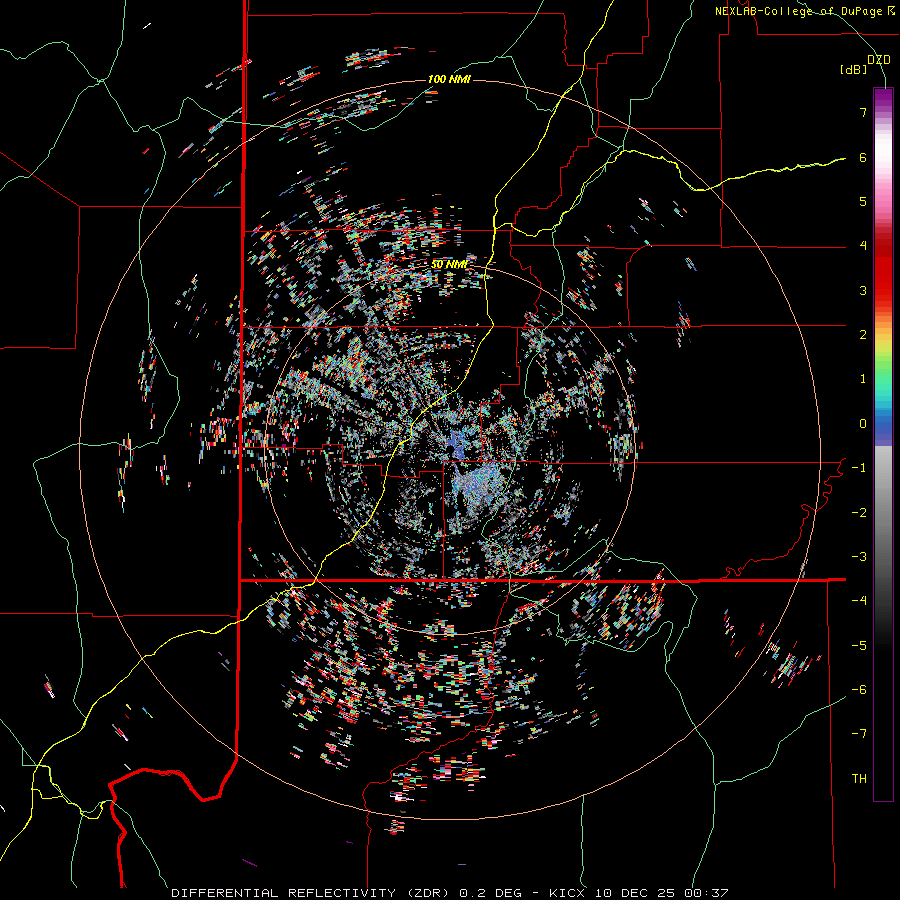Viewport: 900px width, 900px height.
Task: Click the 7 dB scale label
Action: click(863, 112)
